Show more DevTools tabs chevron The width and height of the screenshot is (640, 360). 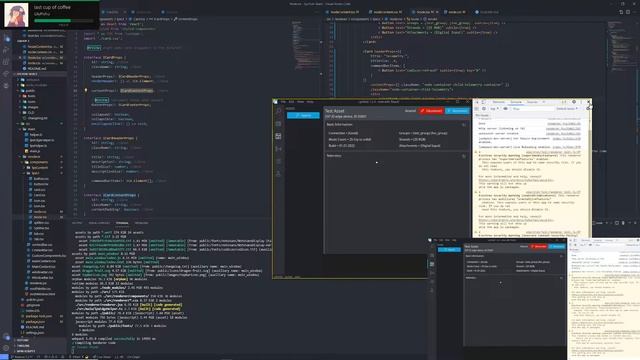(x=544, y=102)
